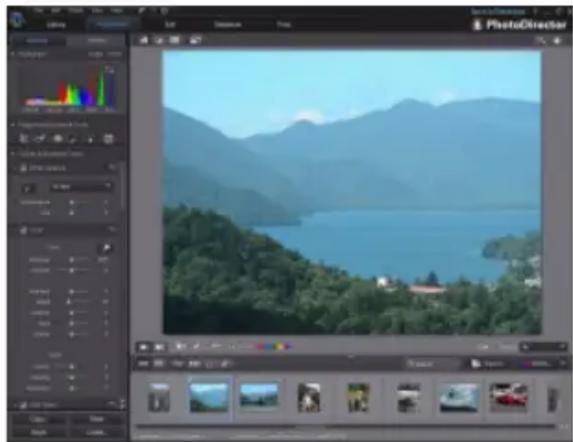Switch to viewer and browser mode icon
This screenshot has width=573, height=442.
click(x=144, y=40)
